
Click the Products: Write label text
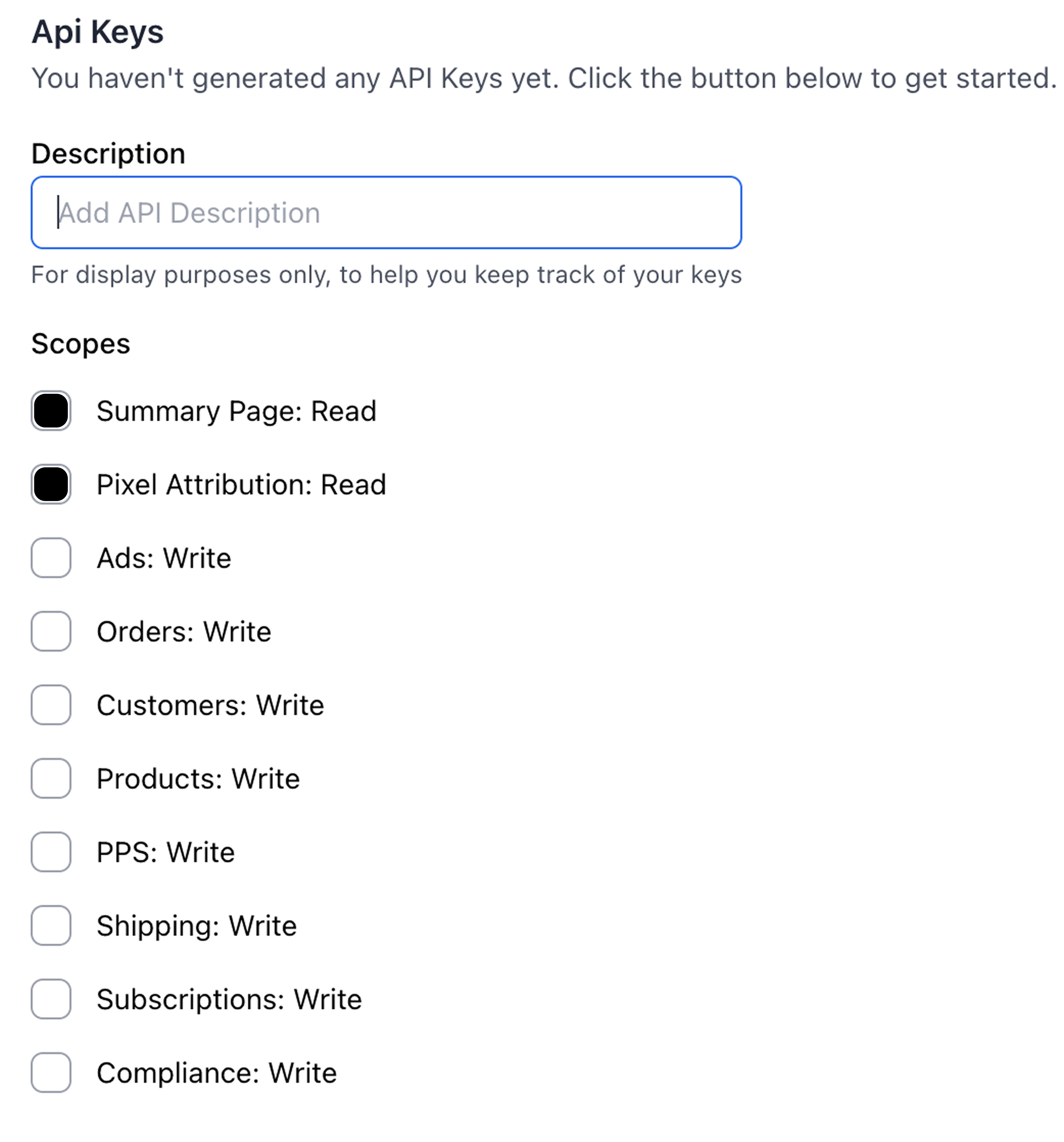coord(198,779)
